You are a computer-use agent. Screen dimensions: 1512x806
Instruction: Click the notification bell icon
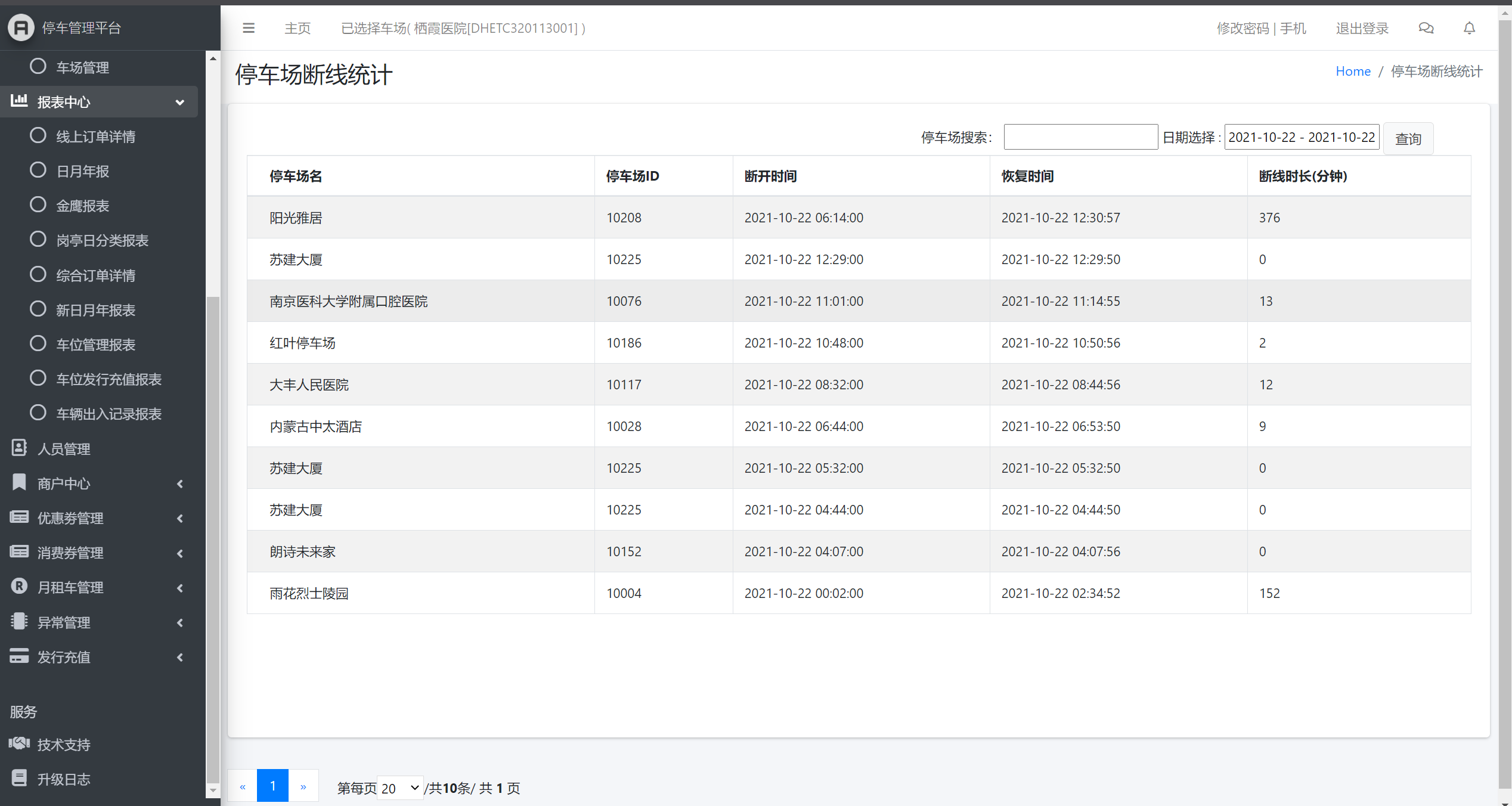pos(1469,28)
